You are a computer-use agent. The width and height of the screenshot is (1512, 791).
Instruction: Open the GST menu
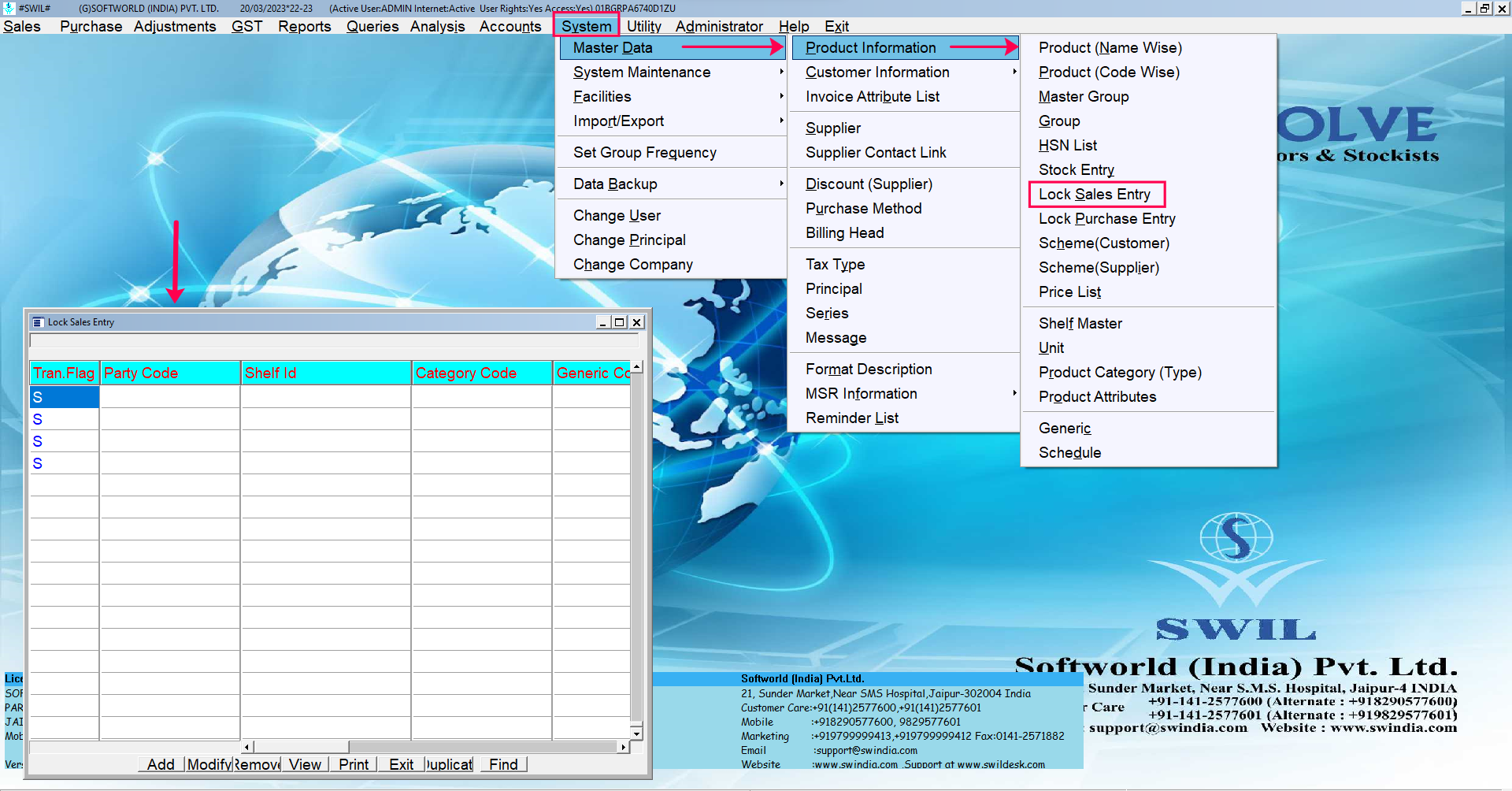pyautogui.click(x=246, y=26)
